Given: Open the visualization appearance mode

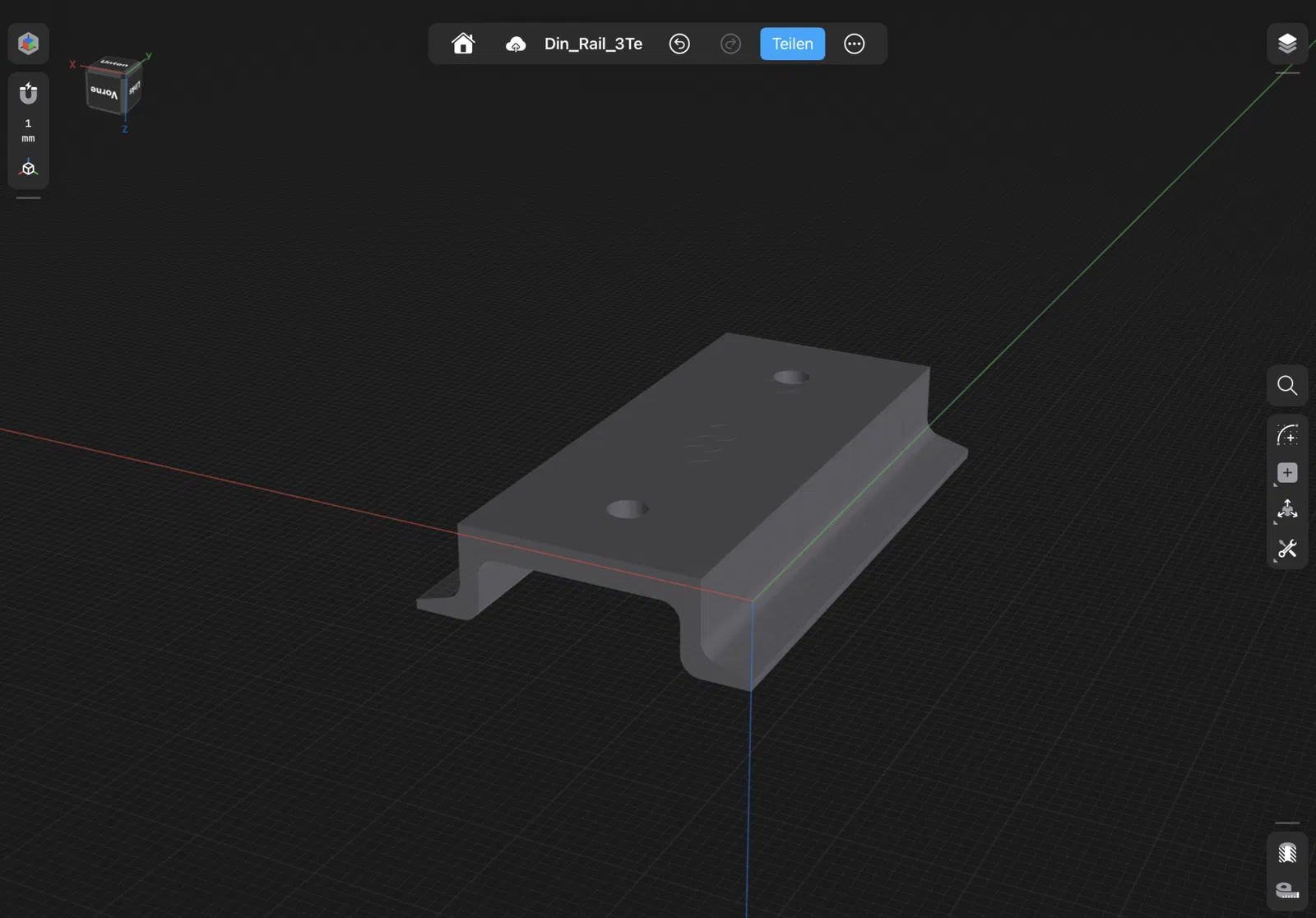Looking at the screenshot, I should click(x=1287, y=852).
